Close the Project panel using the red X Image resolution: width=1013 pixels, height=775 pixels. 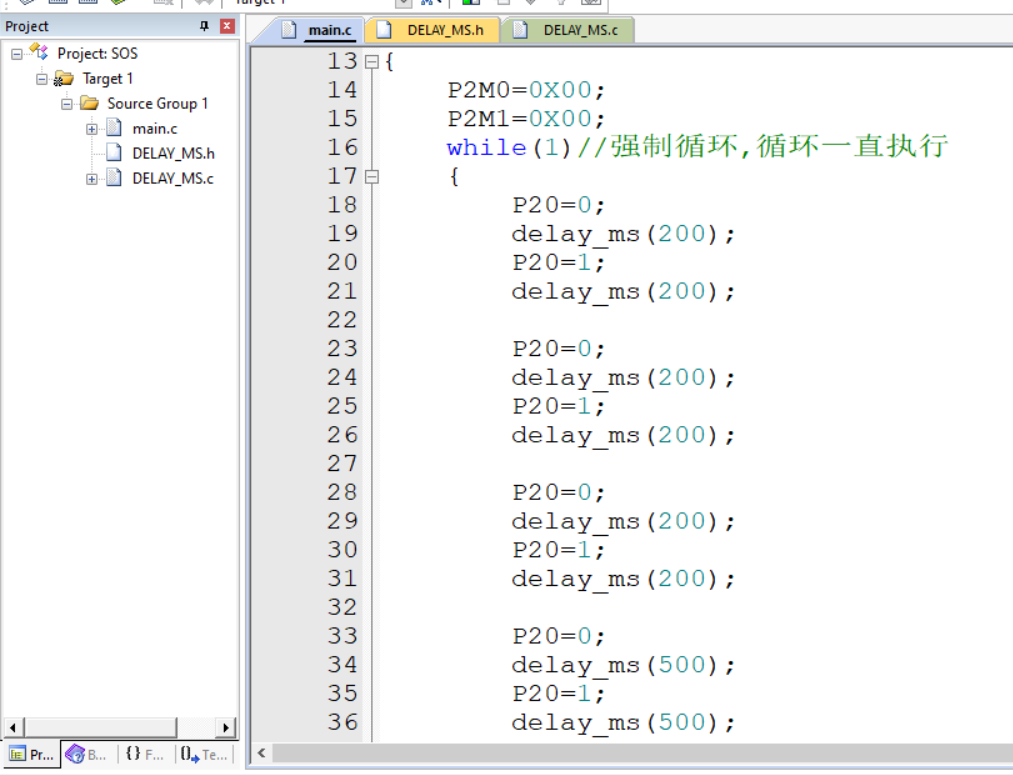tap(227, 26)
